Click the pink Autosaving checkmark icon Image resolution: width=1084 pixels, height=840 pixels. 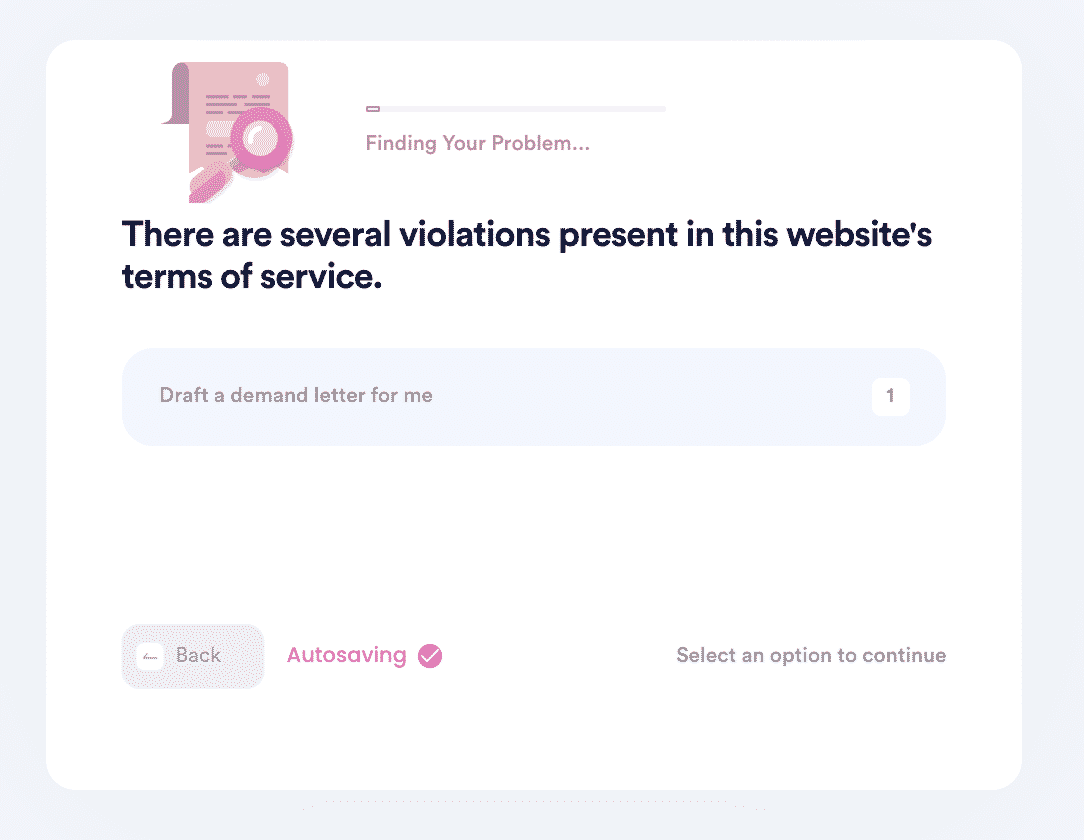430,655
